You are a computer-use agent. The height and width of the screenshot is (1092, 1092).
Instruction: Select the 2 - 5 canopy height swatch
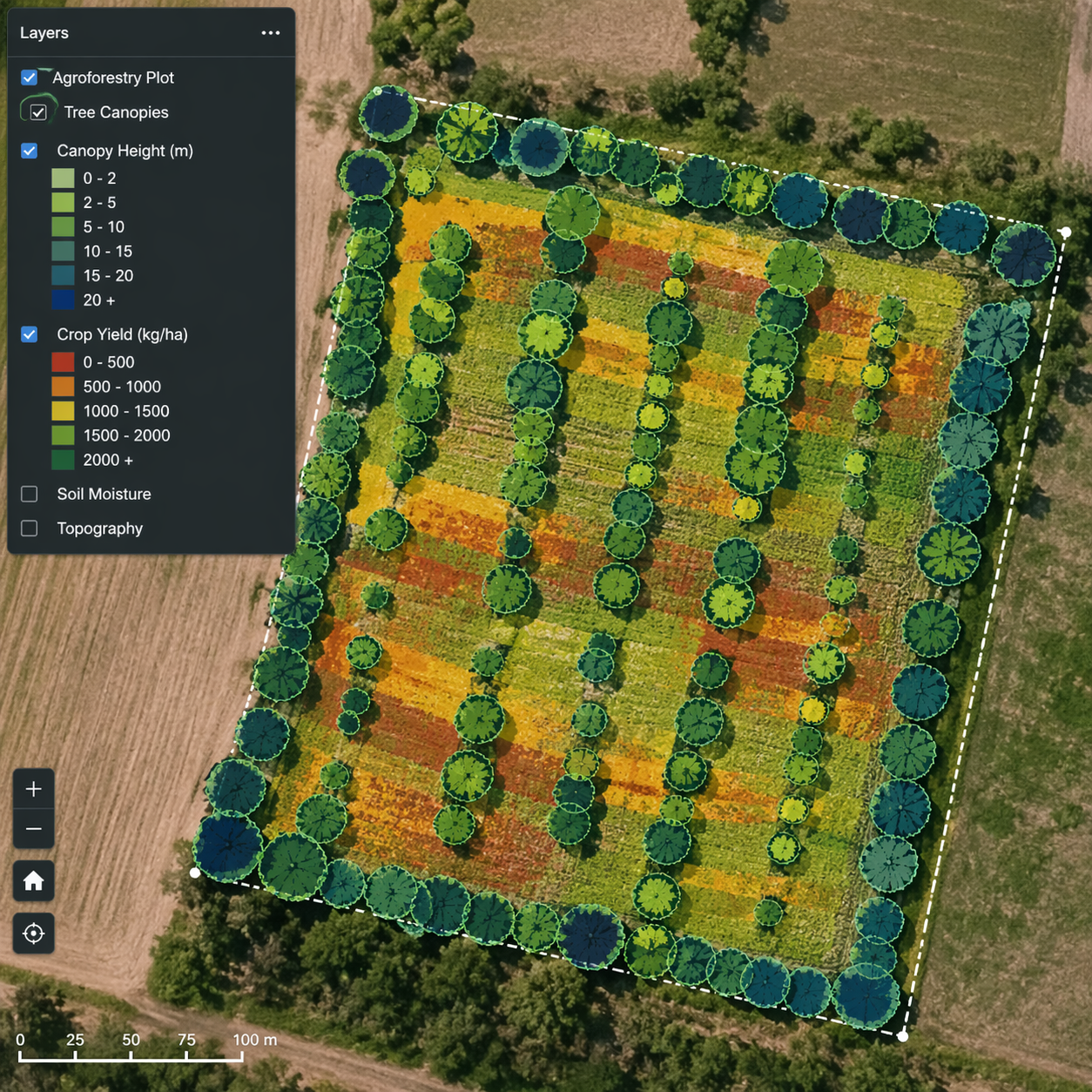coord(63,203)
